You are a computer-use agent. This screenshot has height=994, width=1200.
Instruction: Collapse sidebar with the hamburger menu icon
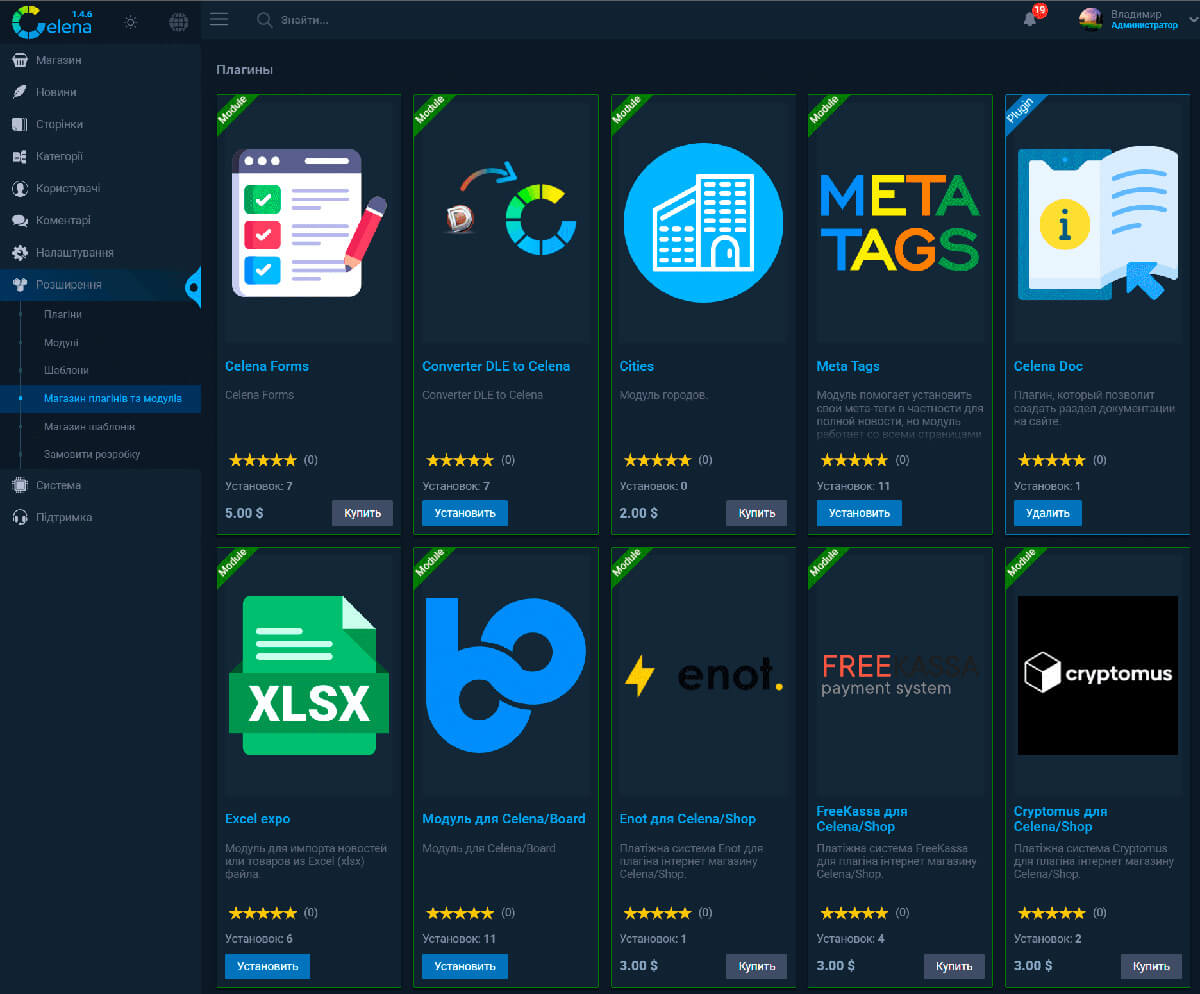(x=219, y=19)
